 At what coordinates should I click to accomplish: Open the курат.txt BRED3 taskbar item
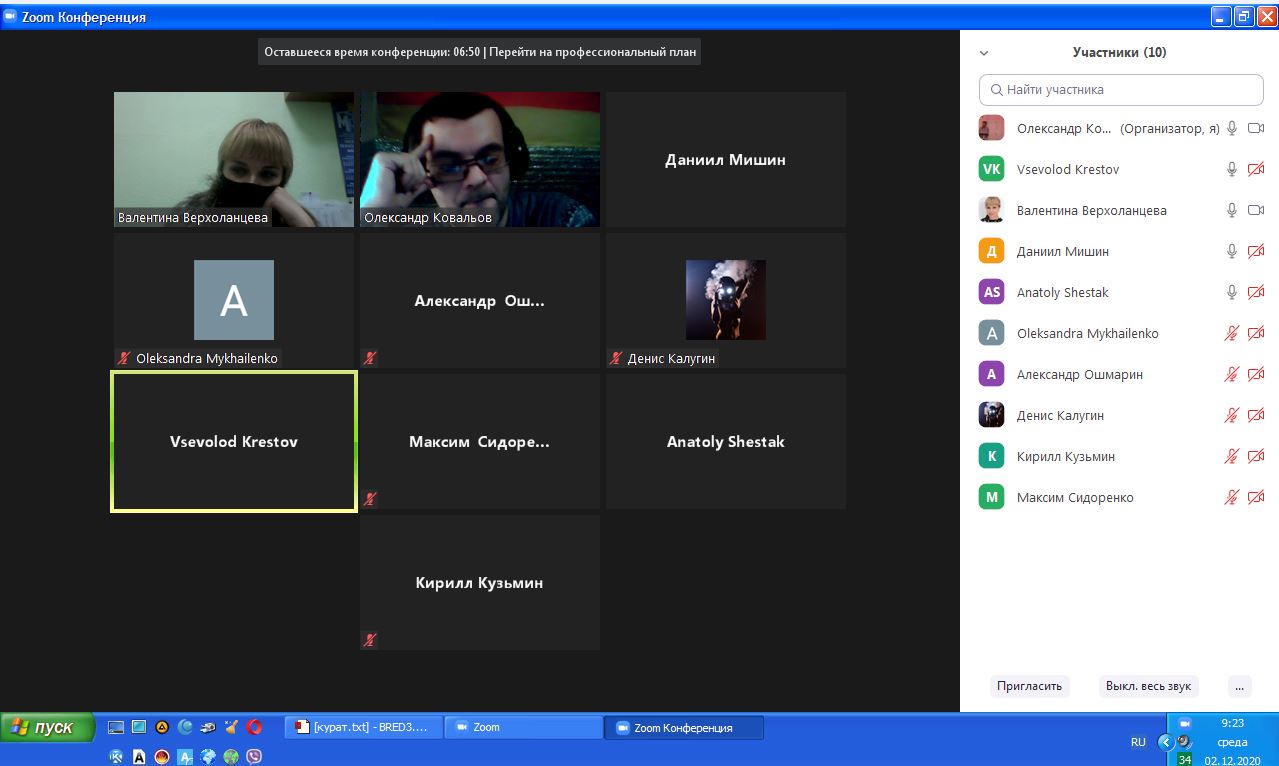pyautogui.click(x=362, y=728)
